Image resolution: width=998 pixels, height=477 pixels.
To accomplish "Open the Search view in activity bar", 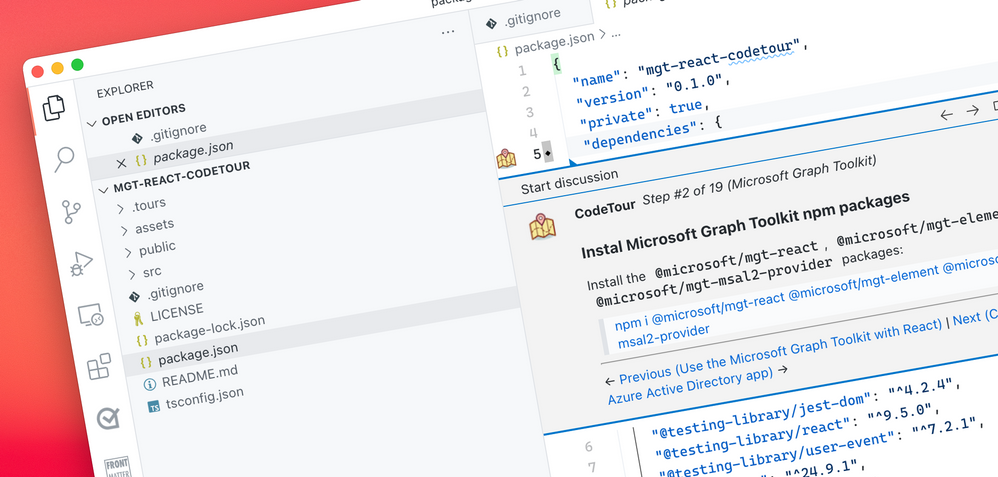I will pyautogui.click(x=64, y=159).
